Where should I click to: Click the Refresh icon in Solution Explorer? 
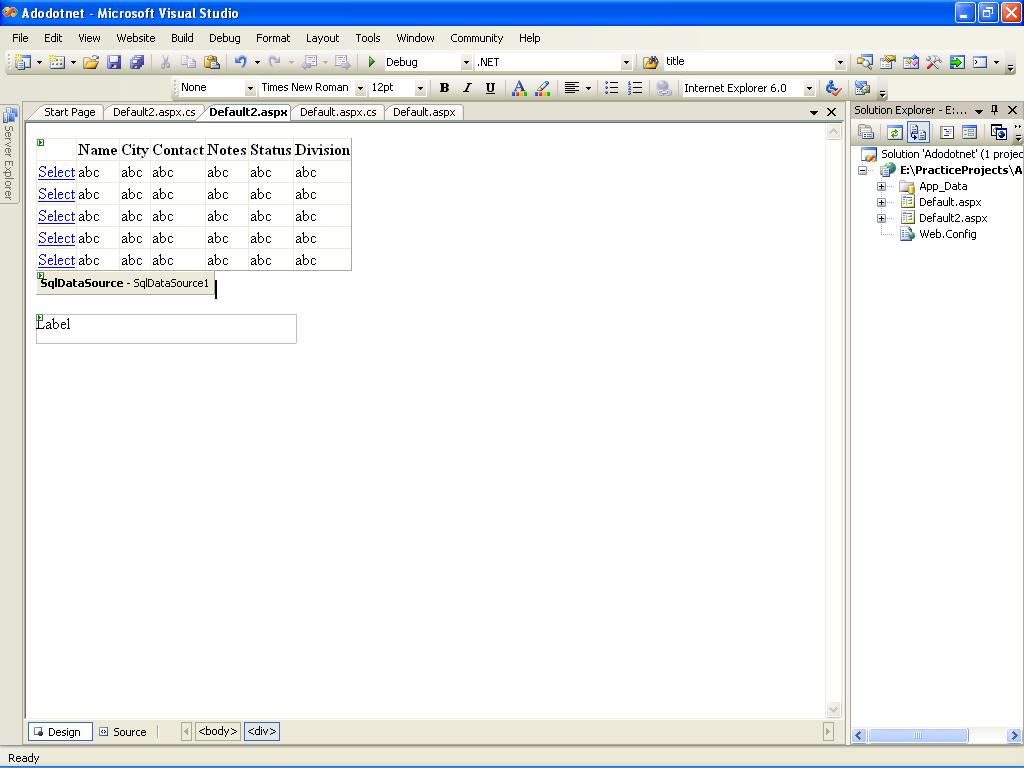895,133
